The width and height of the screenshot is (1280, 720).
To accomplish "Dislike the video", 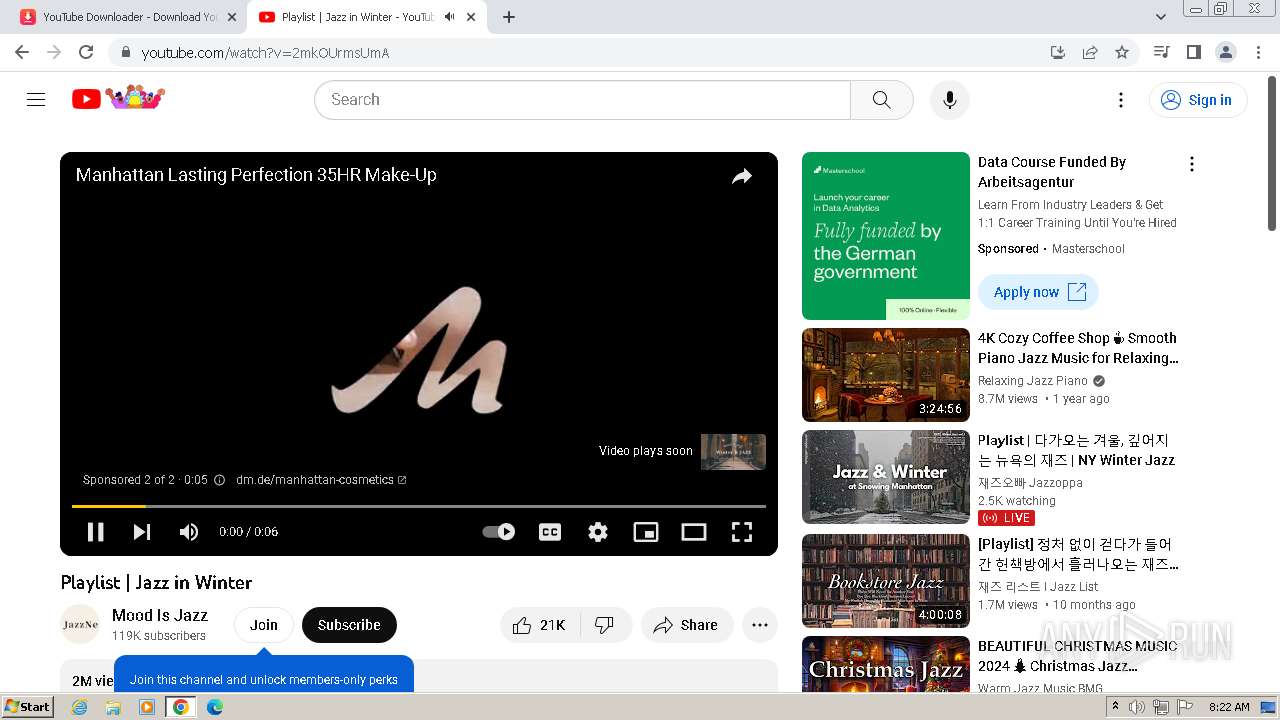I will coord(604,625).
